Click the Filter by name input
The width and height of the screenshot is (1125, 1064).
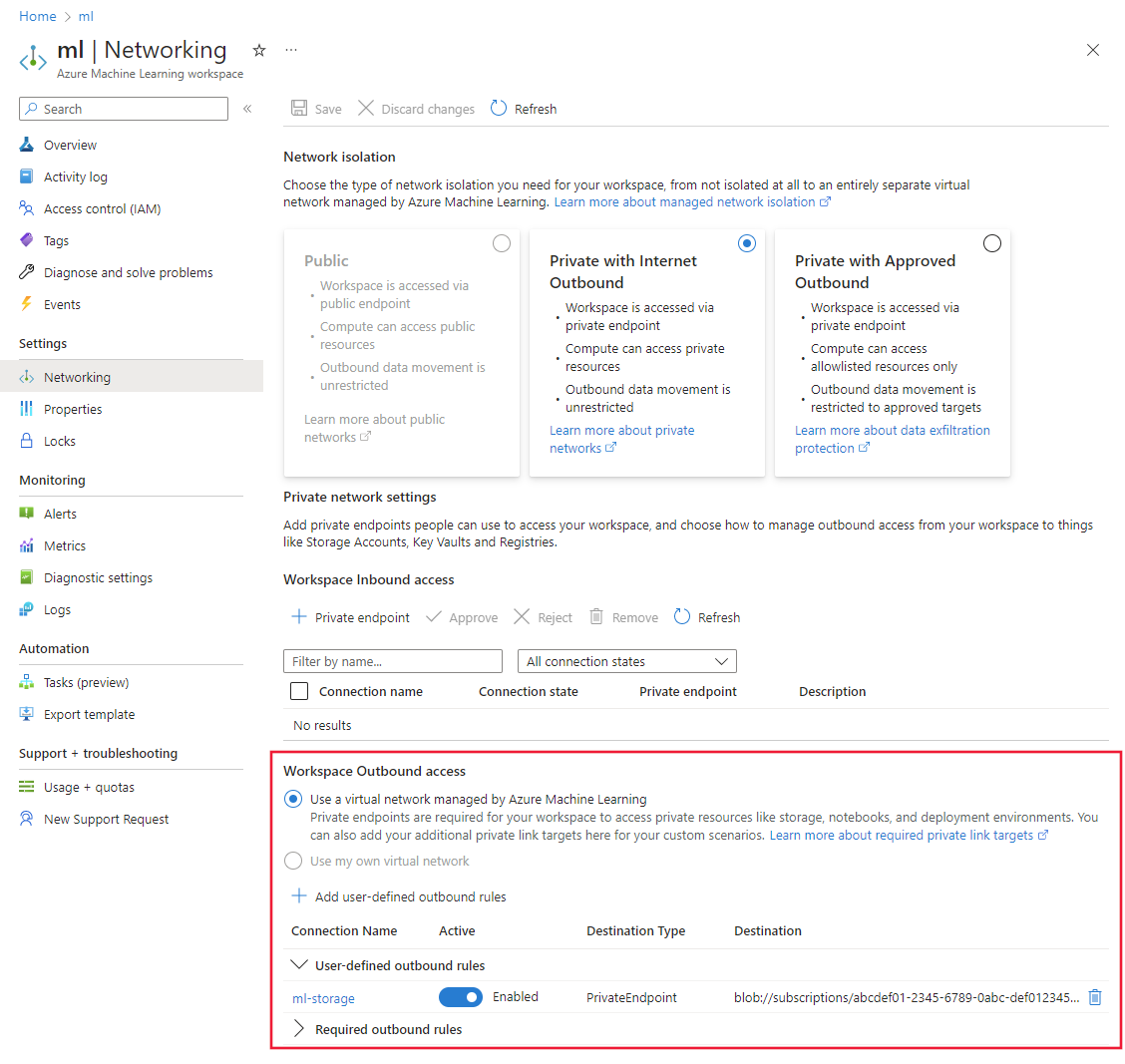tap(393, 661)
